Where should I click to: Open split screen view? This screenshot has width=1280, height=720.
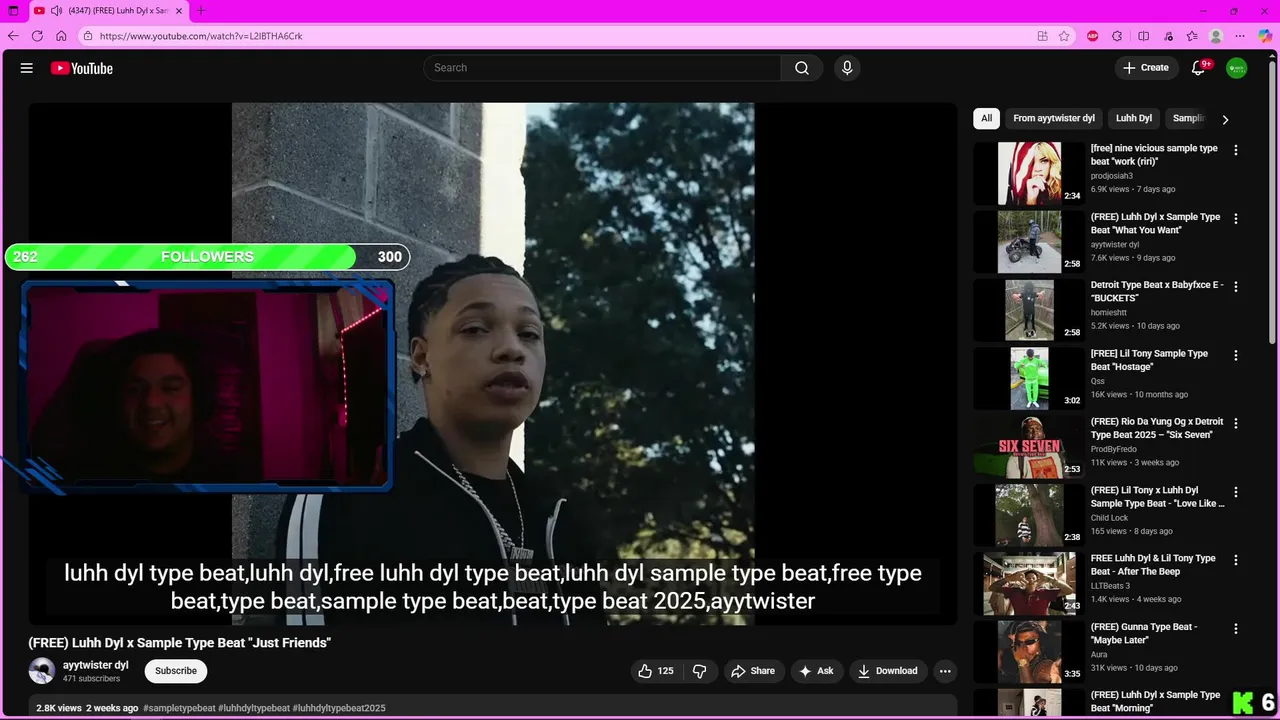point(1143,36)
